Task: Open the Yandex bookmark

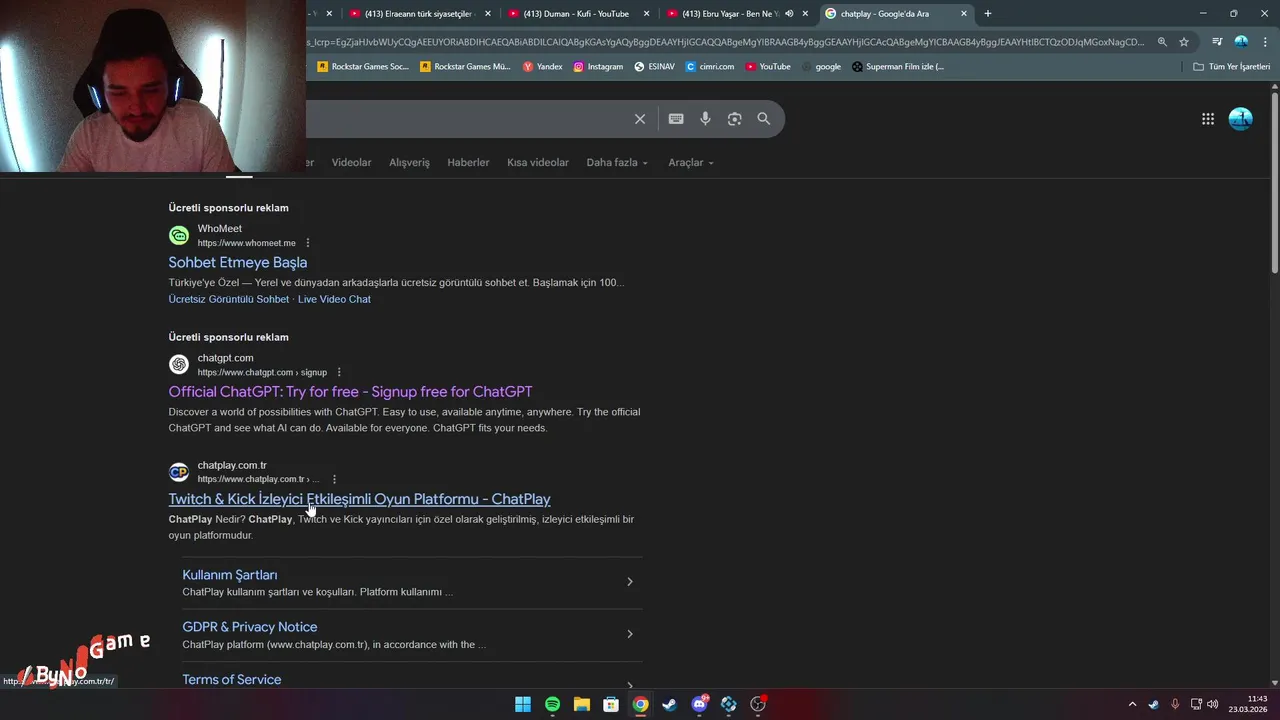Action: coord(543,67)
